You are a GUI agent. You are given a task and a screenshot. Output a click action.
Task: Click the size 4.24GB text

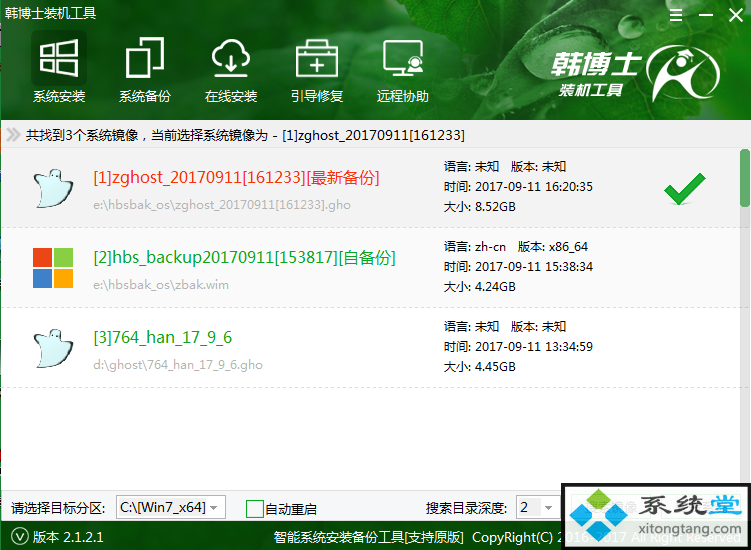pos(495,287)
